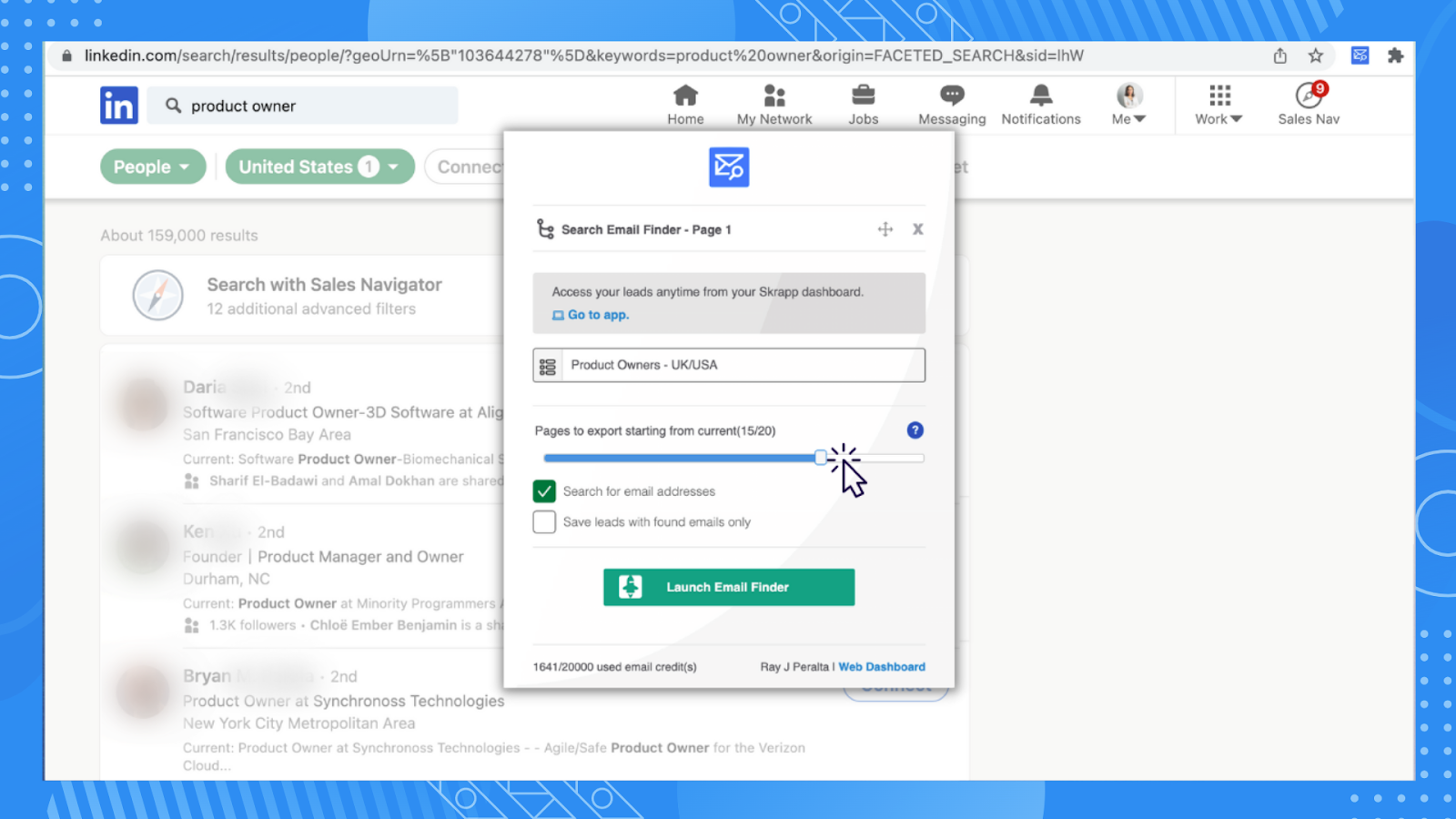Open the Work apps menu

coord(1218,105)
